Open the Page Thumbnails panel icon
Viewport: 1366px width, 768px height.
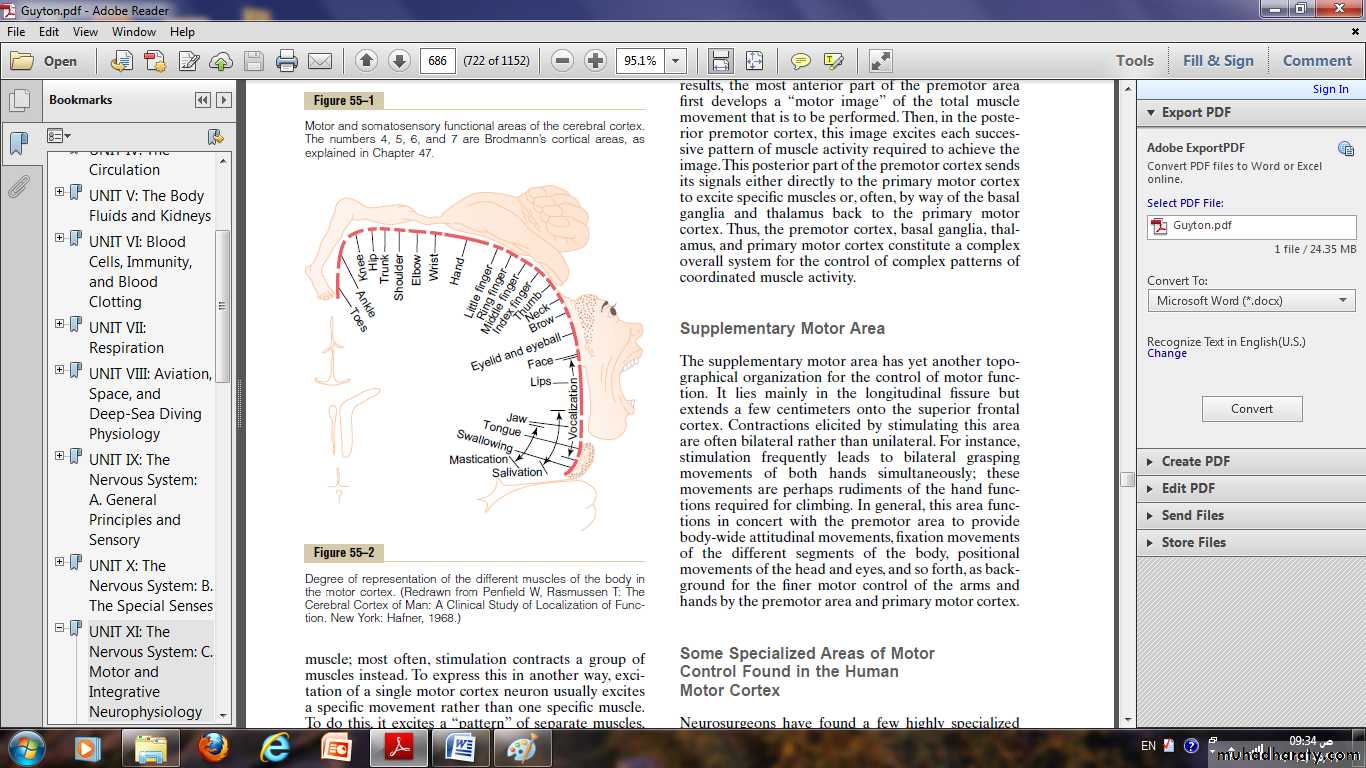18,100
